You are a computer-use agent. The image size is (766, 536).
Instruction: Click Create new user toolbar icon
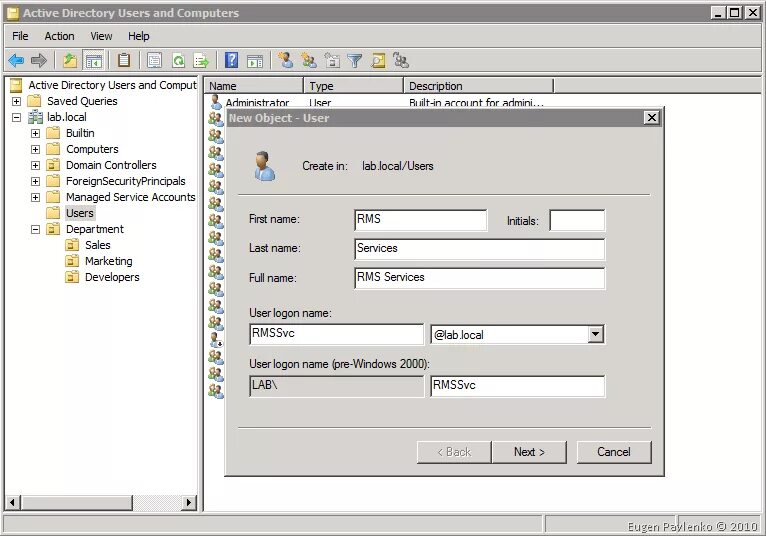point(286,60)
